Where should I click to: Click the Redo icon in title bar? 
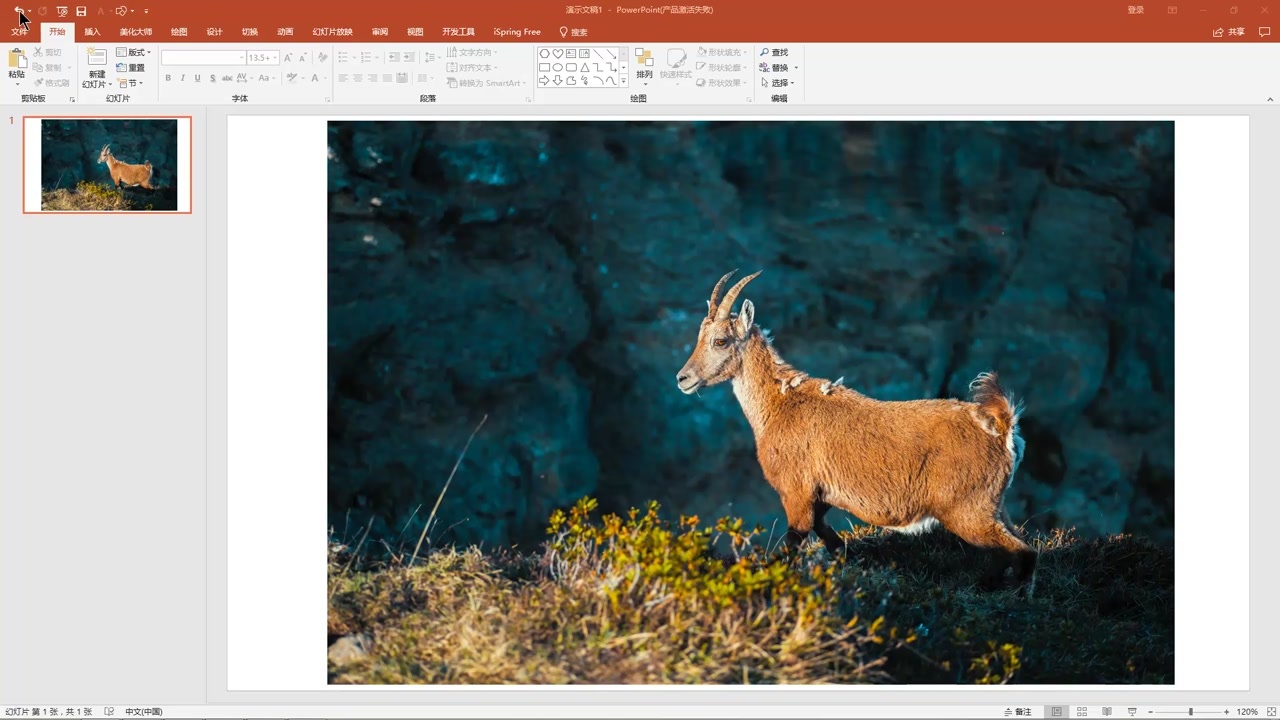click(x=42, y=11)
